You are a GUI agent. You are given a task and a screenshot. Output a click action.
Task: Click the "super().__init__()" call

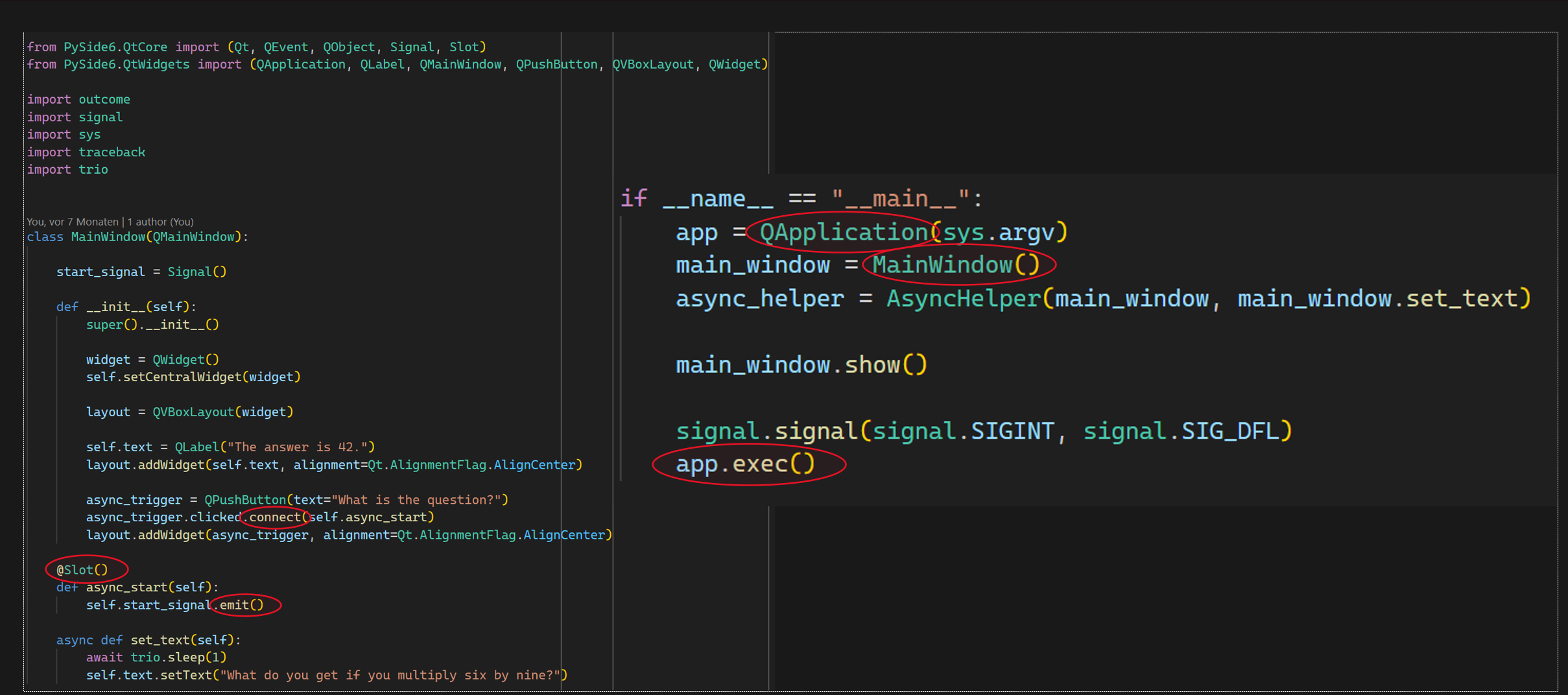click(x=152, y=324)
